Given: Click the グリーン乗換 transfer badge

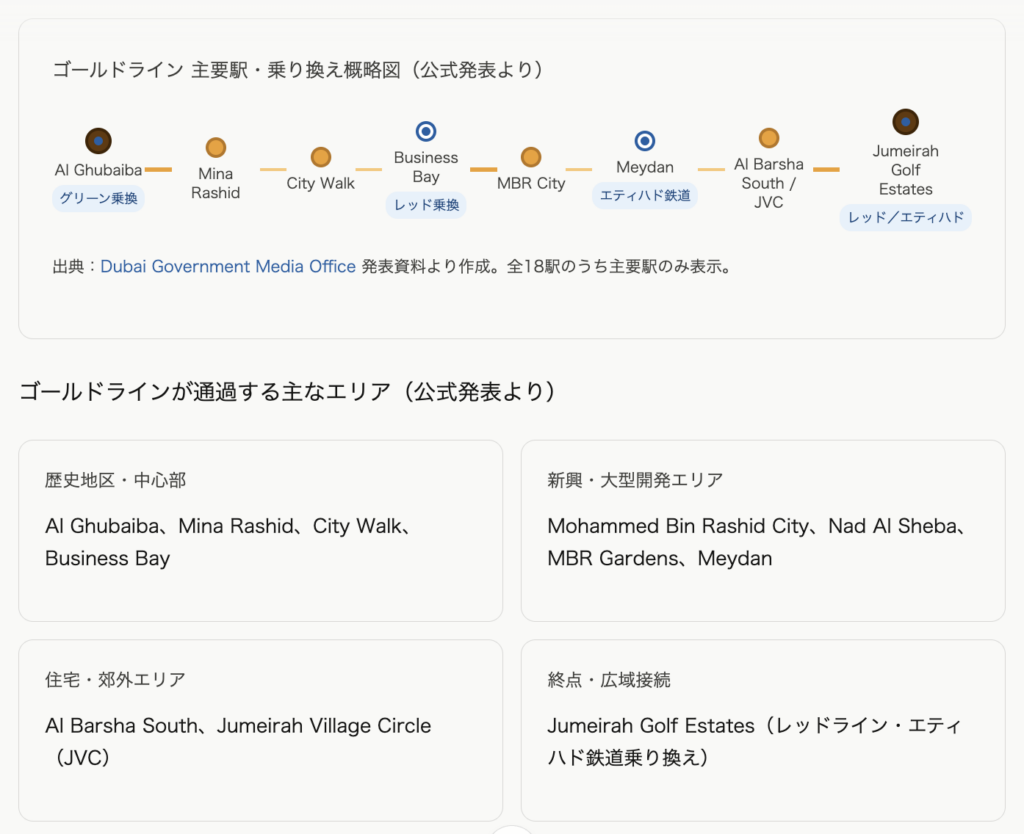Looking at the screenshot, I should click(98, 198).
